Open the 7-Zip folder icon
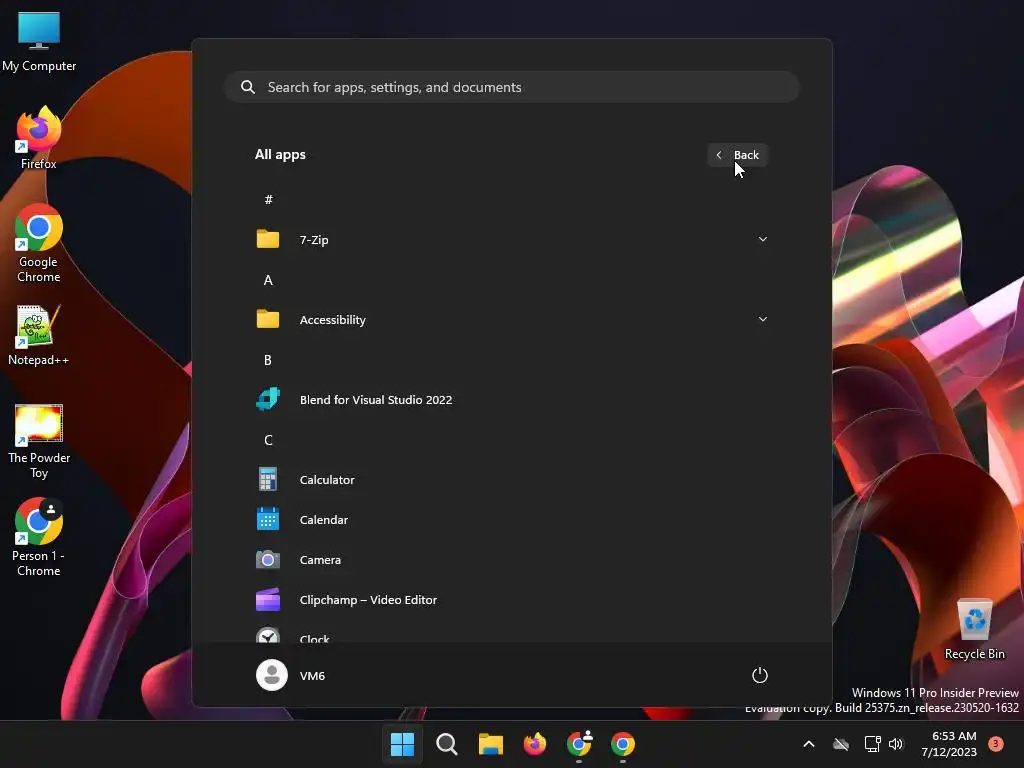 pos(268,239)
